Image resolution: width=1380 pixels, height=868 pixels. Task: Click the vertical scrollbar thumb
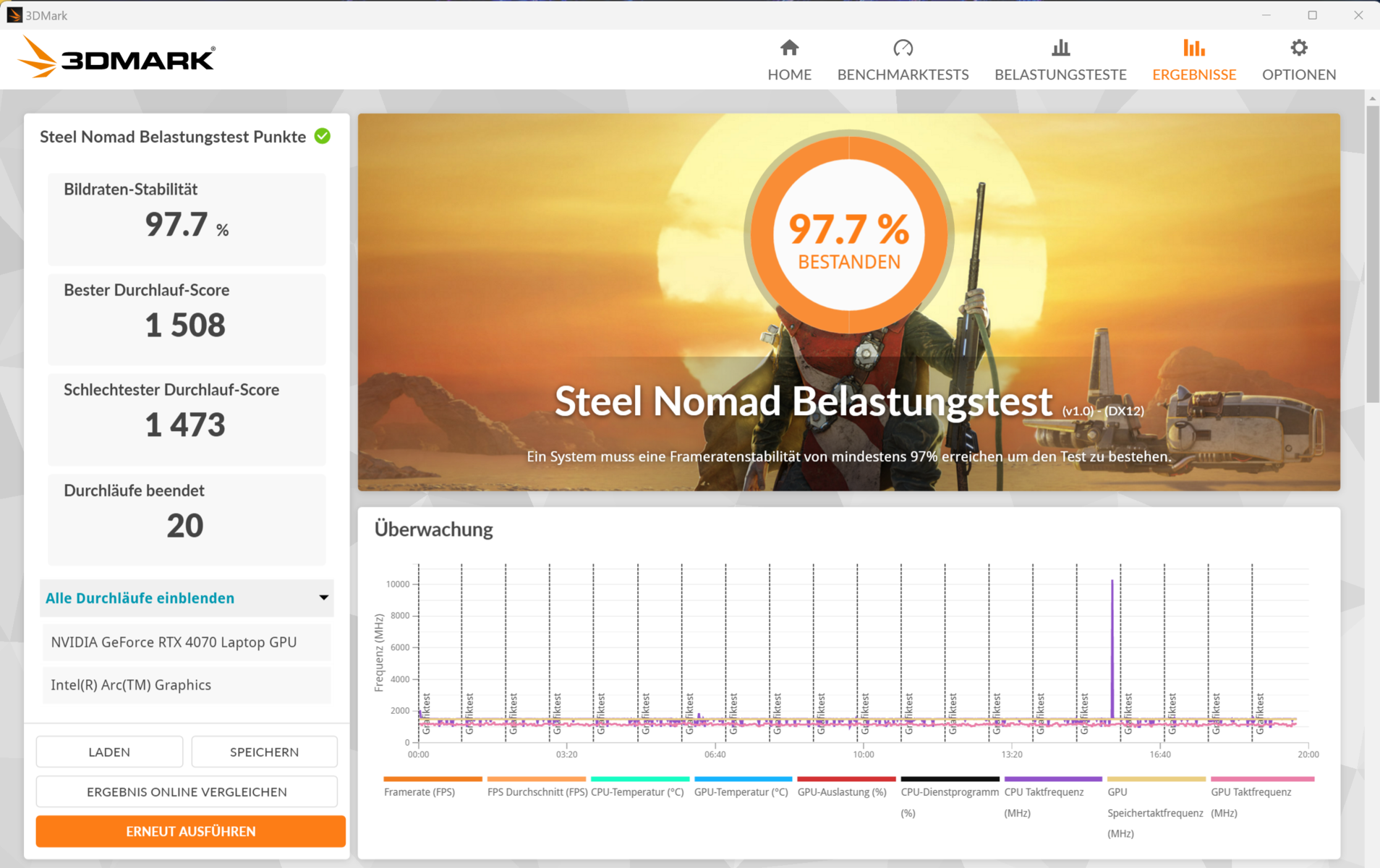1372,253
